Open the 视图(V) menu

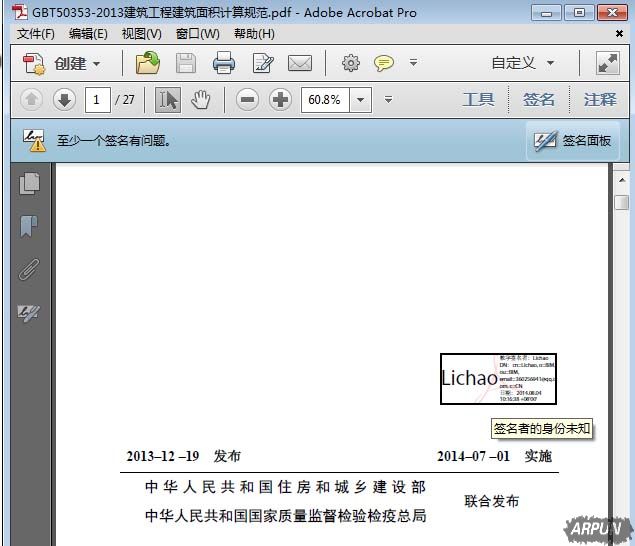[141, 34]
